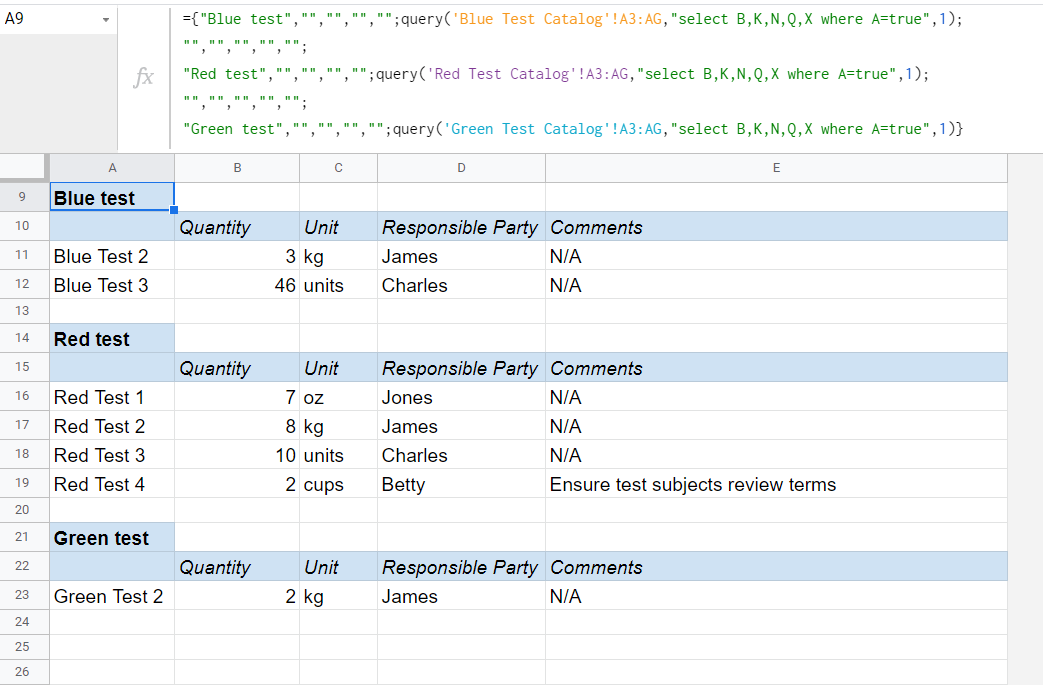Select column E header
The image size is (1043, 685).
tap(776, 168)
